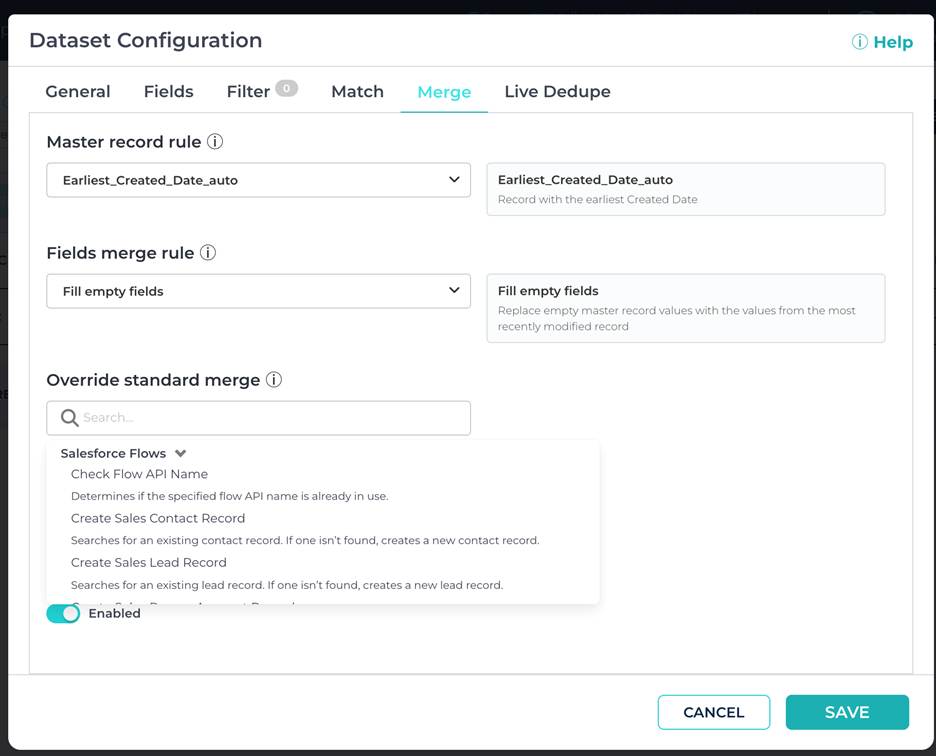Viewport: 936px width, 756px height.
Task: Collapse the Salesforce Flows section
Action: pyautogui.click(x=181, y=453)
